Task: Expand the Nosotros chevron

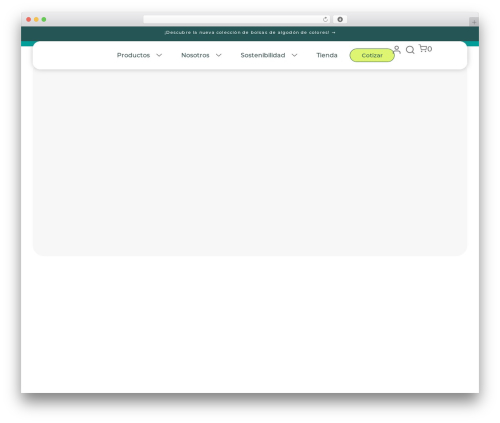Action: coord(219,55)
